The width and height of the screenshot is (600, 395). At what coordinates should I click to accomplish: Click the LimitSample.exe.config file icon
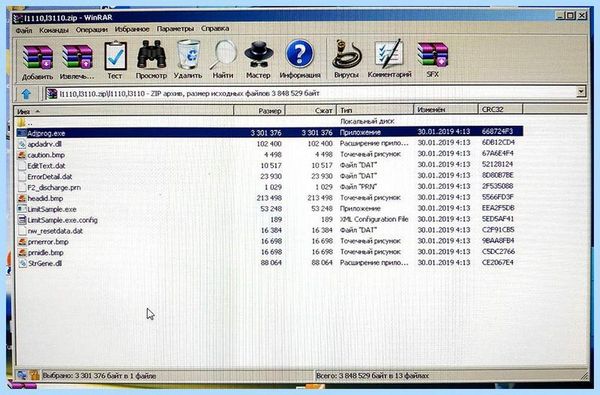coord(22,220)
